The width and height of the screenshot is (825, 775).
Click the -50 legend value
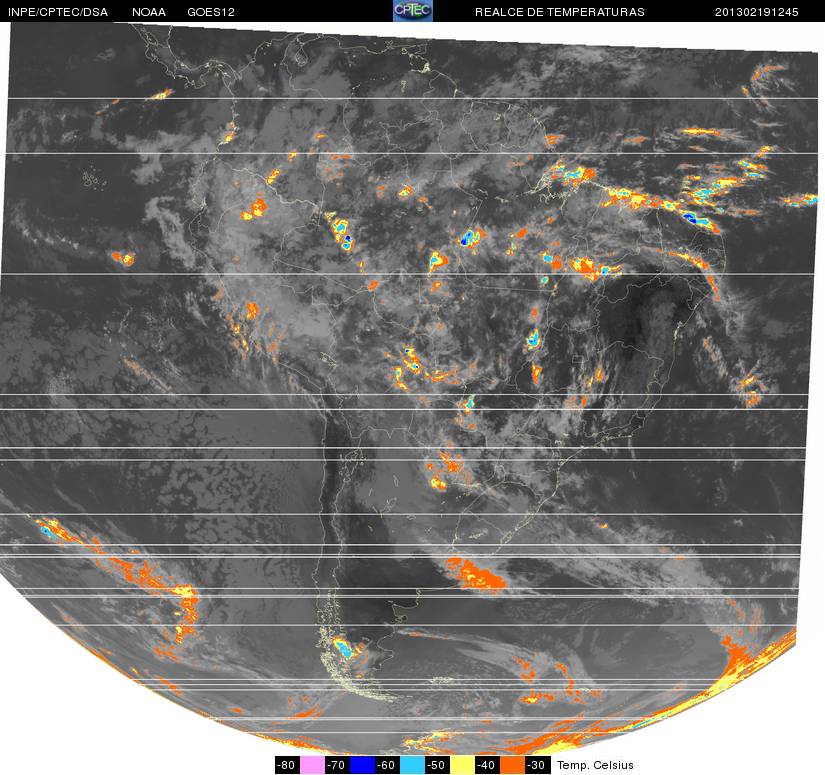(437, 765)
